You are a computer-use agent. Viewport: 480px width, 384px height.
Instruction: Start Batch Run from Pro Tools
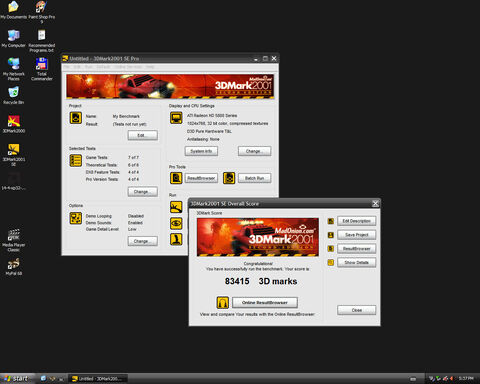tap(254, 178)
